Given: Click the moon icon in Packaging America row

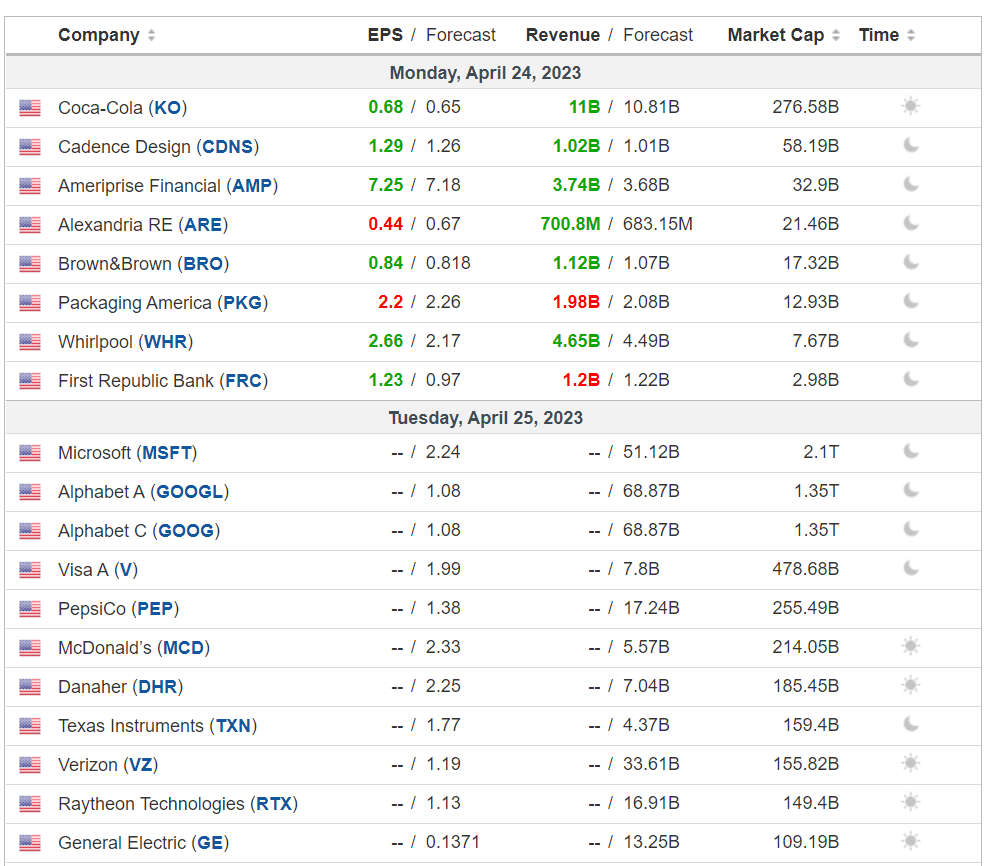Looking at the screenshot, I should [910, 301].
